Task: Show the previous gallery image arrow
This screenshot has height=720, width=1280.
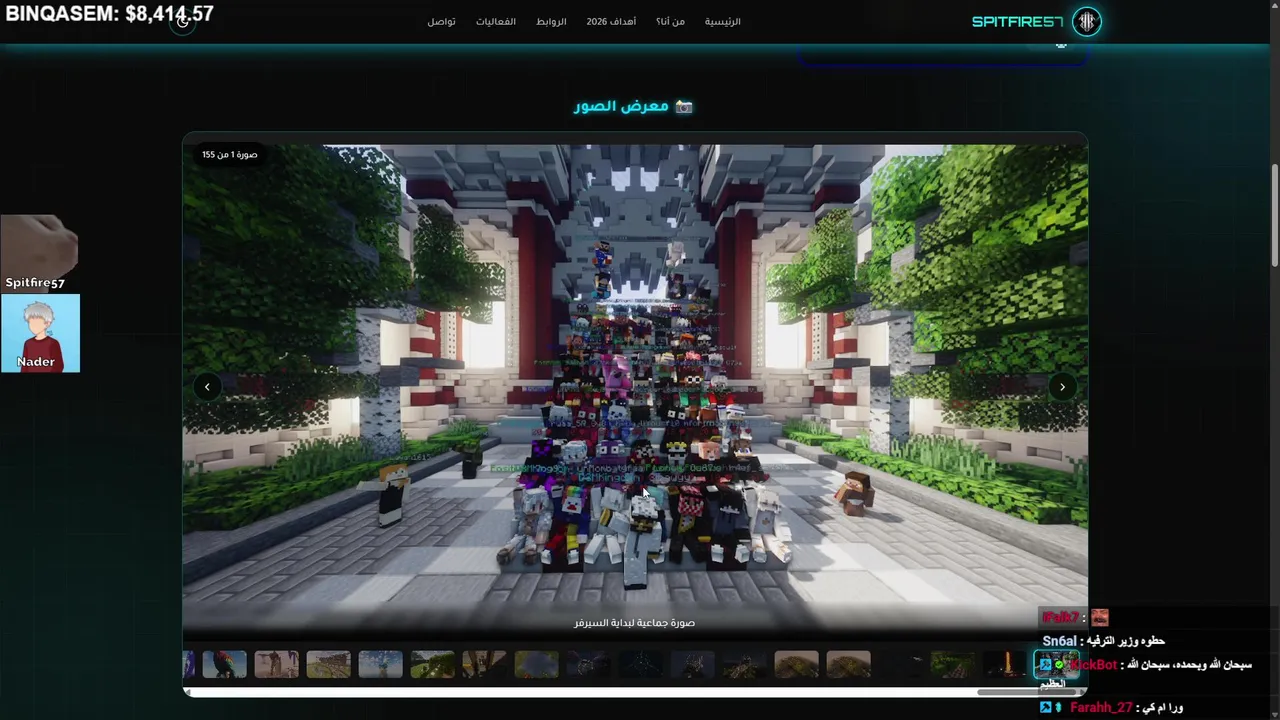Action: [207, 387]
